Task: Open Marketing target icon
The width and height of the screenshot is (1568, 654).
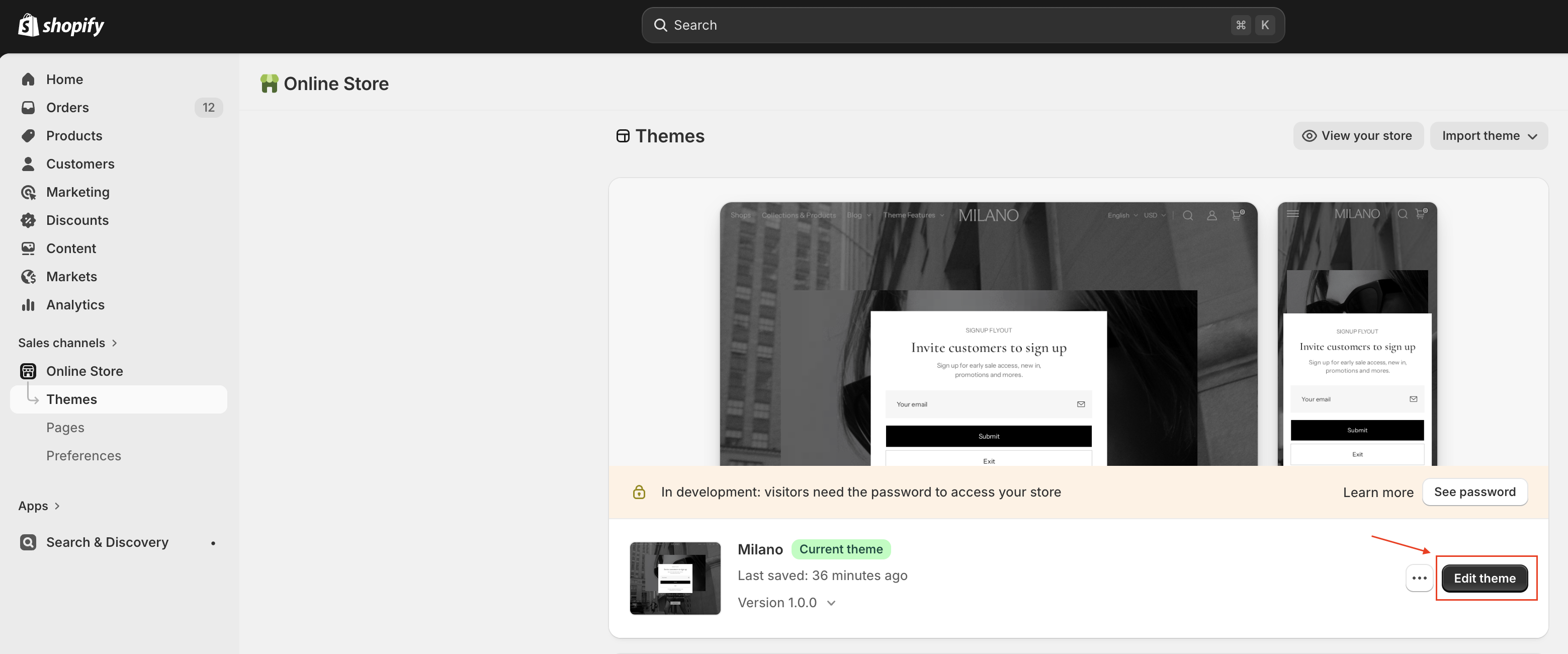Action: point(28,192)
